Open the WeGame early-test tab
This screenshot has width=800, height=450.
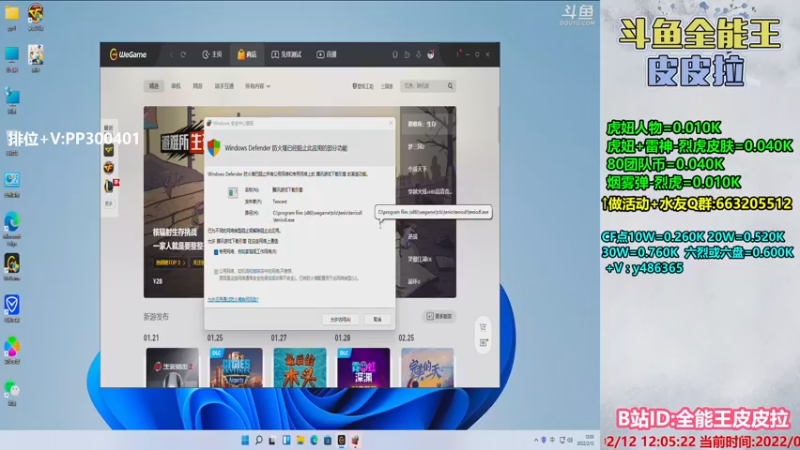(x=286, y=55)
